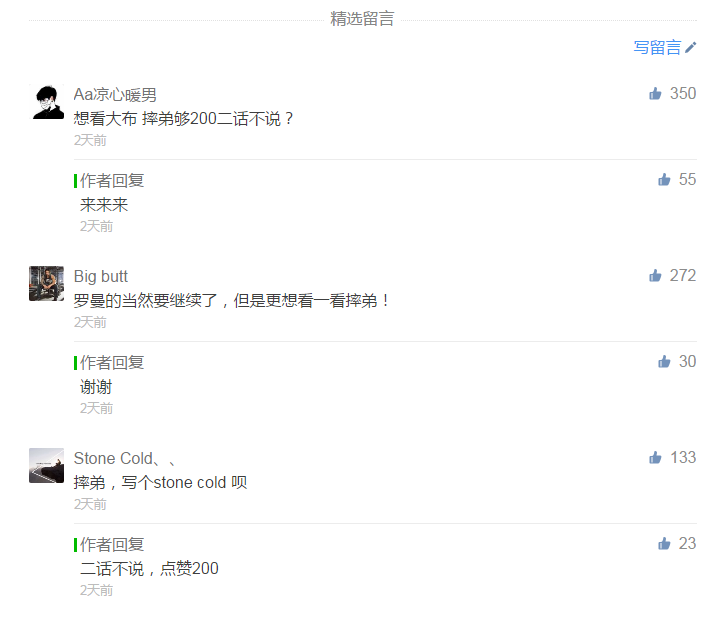Screen dimensions: 722x630
Task: Like the author reply saying 谢谢
Action: (664, 362)
